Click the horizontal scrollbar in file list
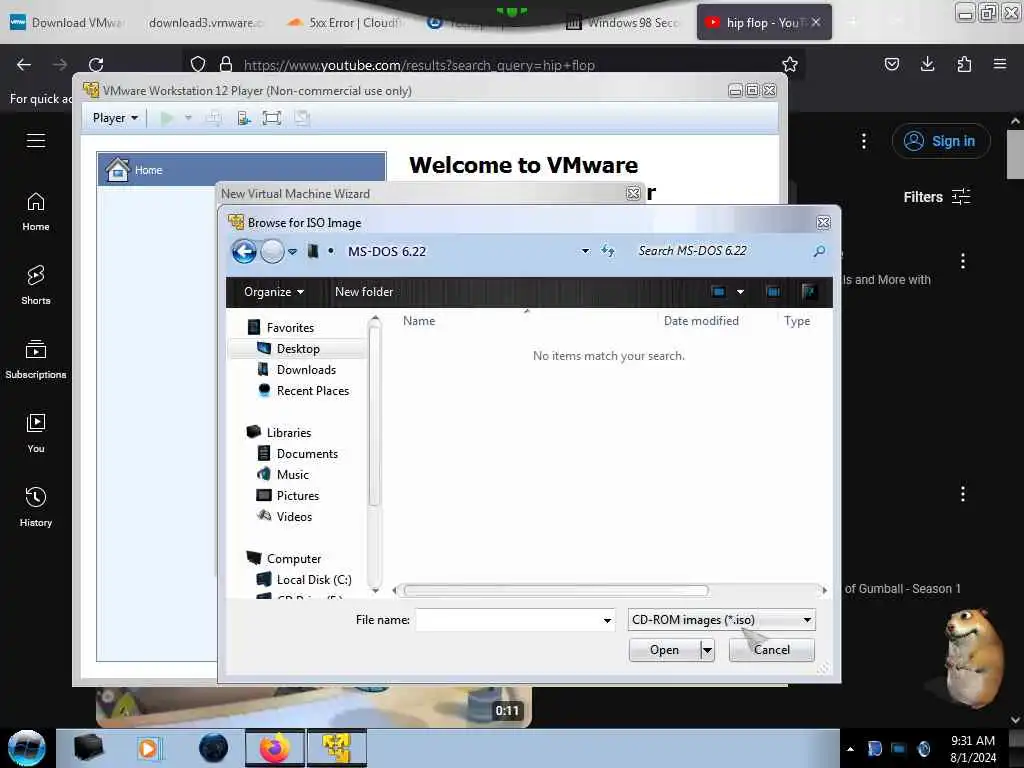Screen dimensions: 1024x768 point(556,590)
